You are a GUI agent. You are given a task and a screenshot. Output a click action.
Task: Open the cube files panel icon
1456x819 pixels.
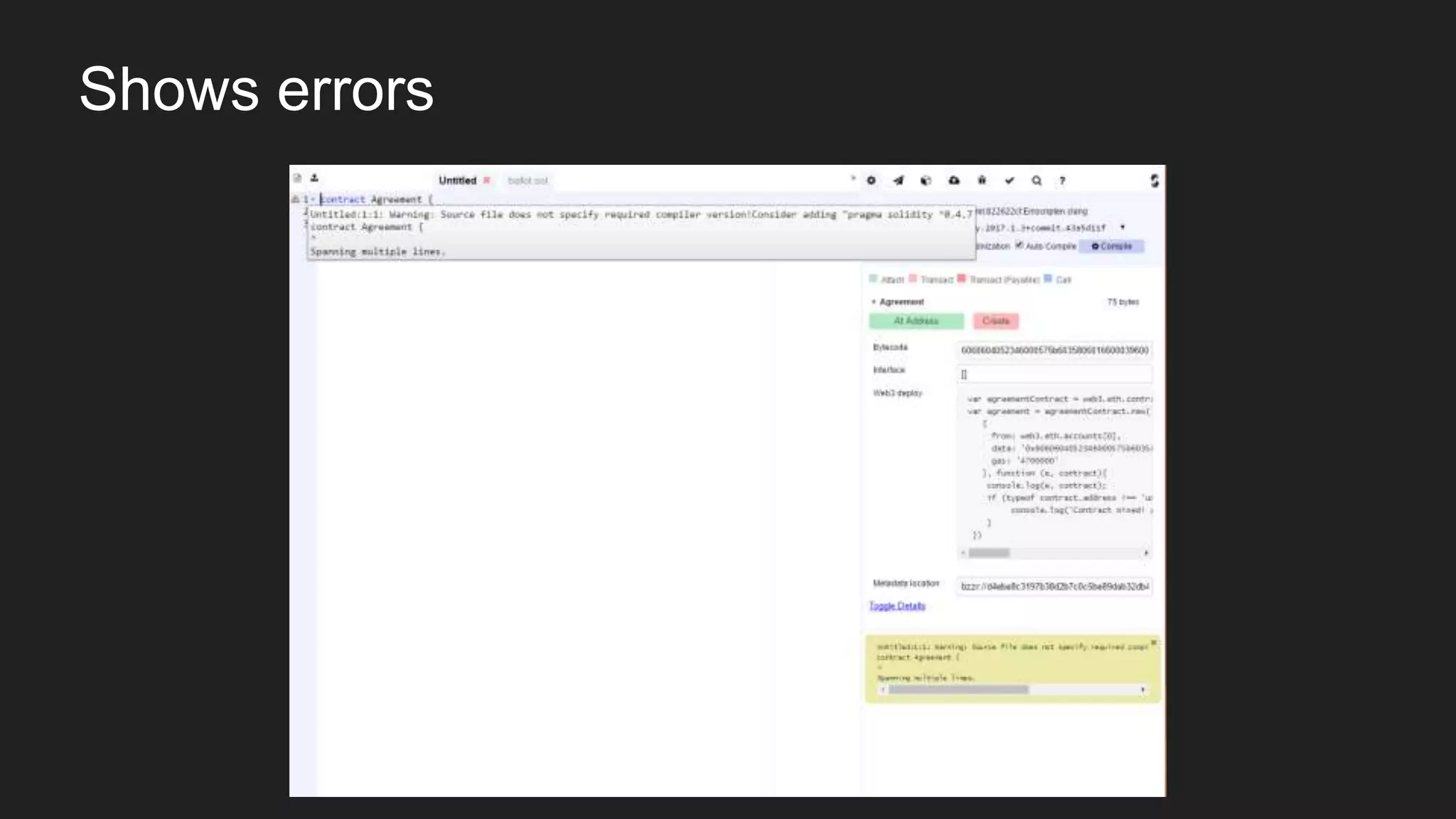(926, 181)
